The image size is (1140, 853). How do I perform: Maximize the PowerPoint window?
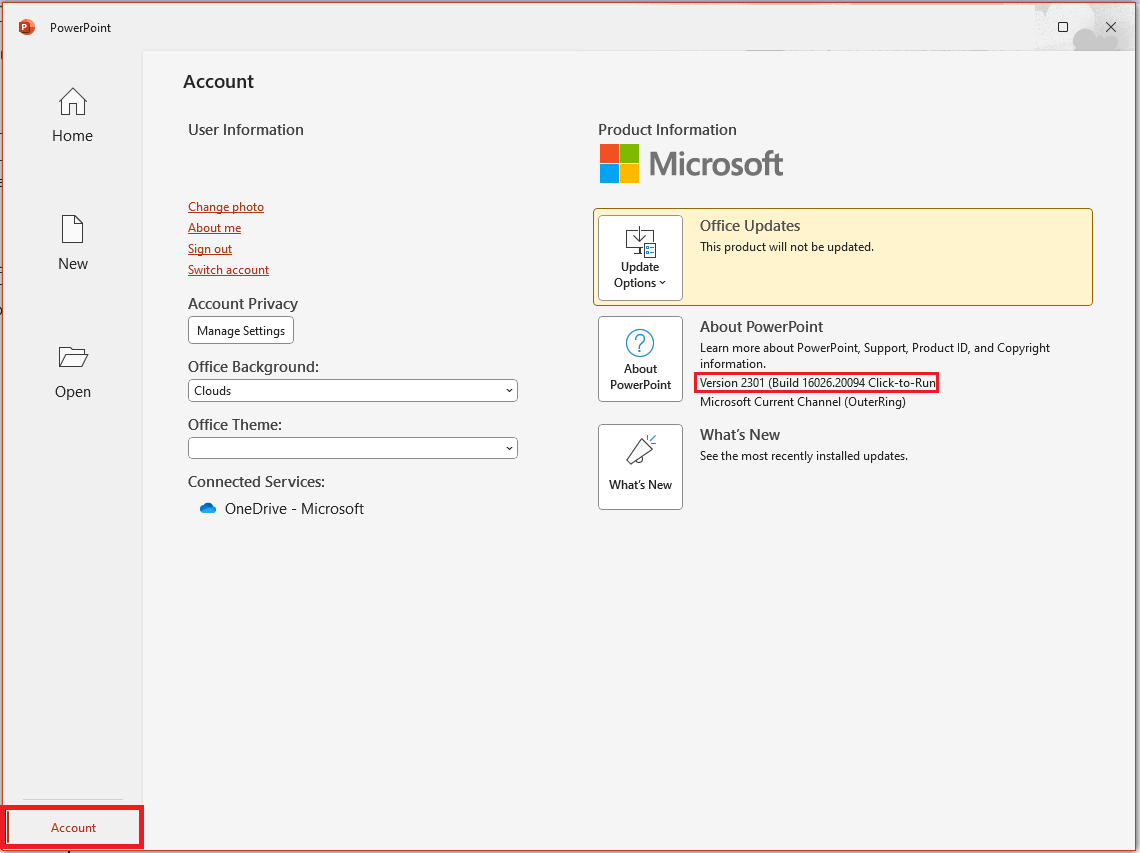1062,27
